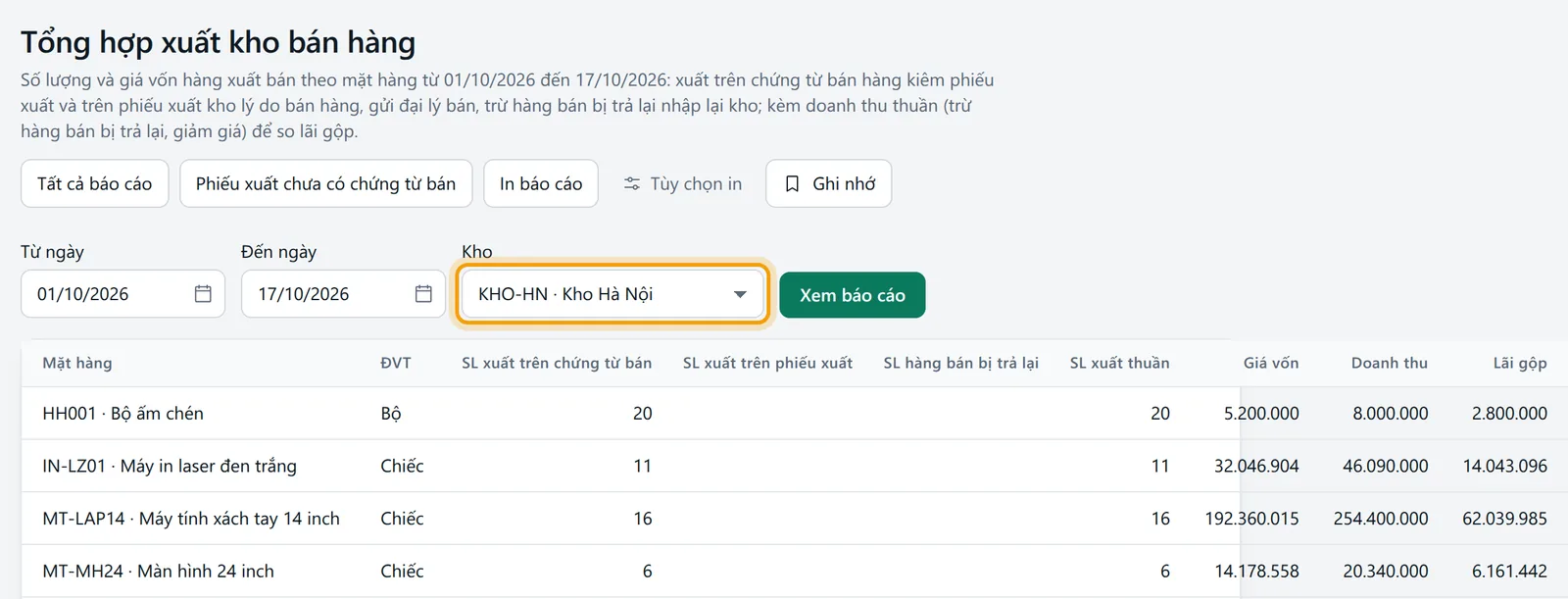The width and height of the screenshot is (1568, 599).
Task: Click the Doanh thu column header
Action: (x=1390, y=363)
